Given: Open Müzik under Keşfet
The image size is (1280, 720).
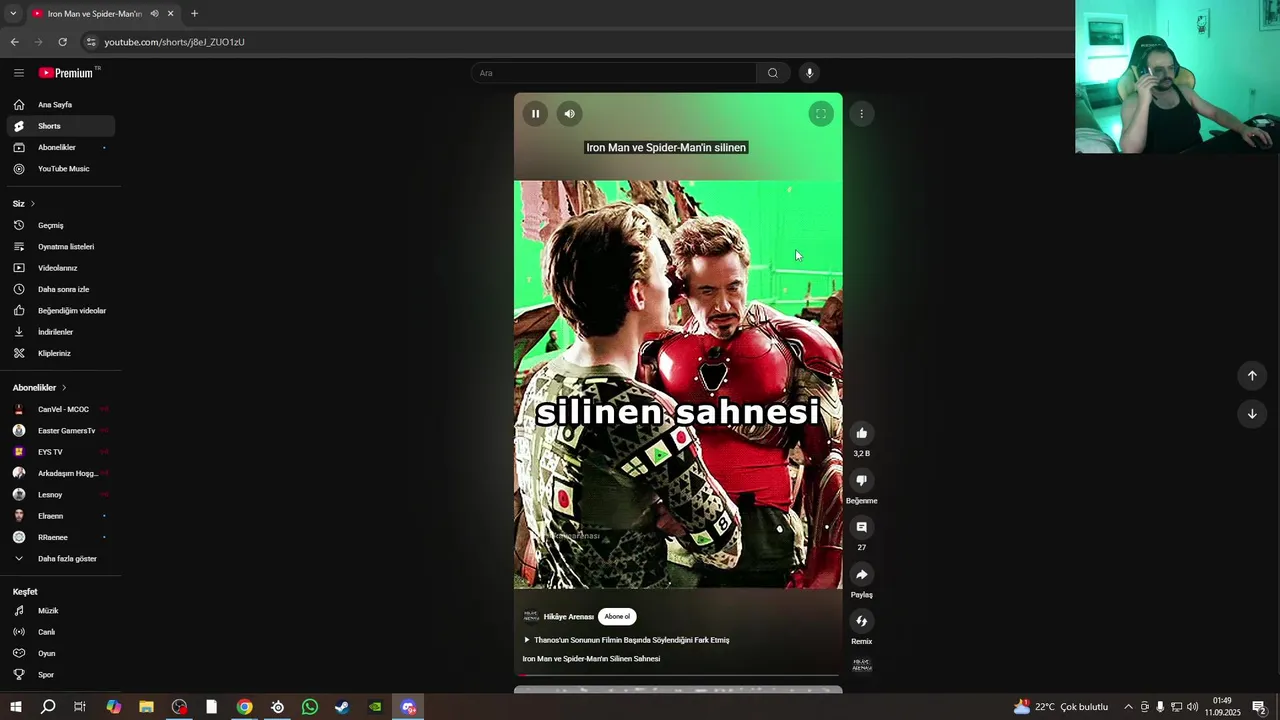Looking at the screenshot, I should tap(60, 611).
